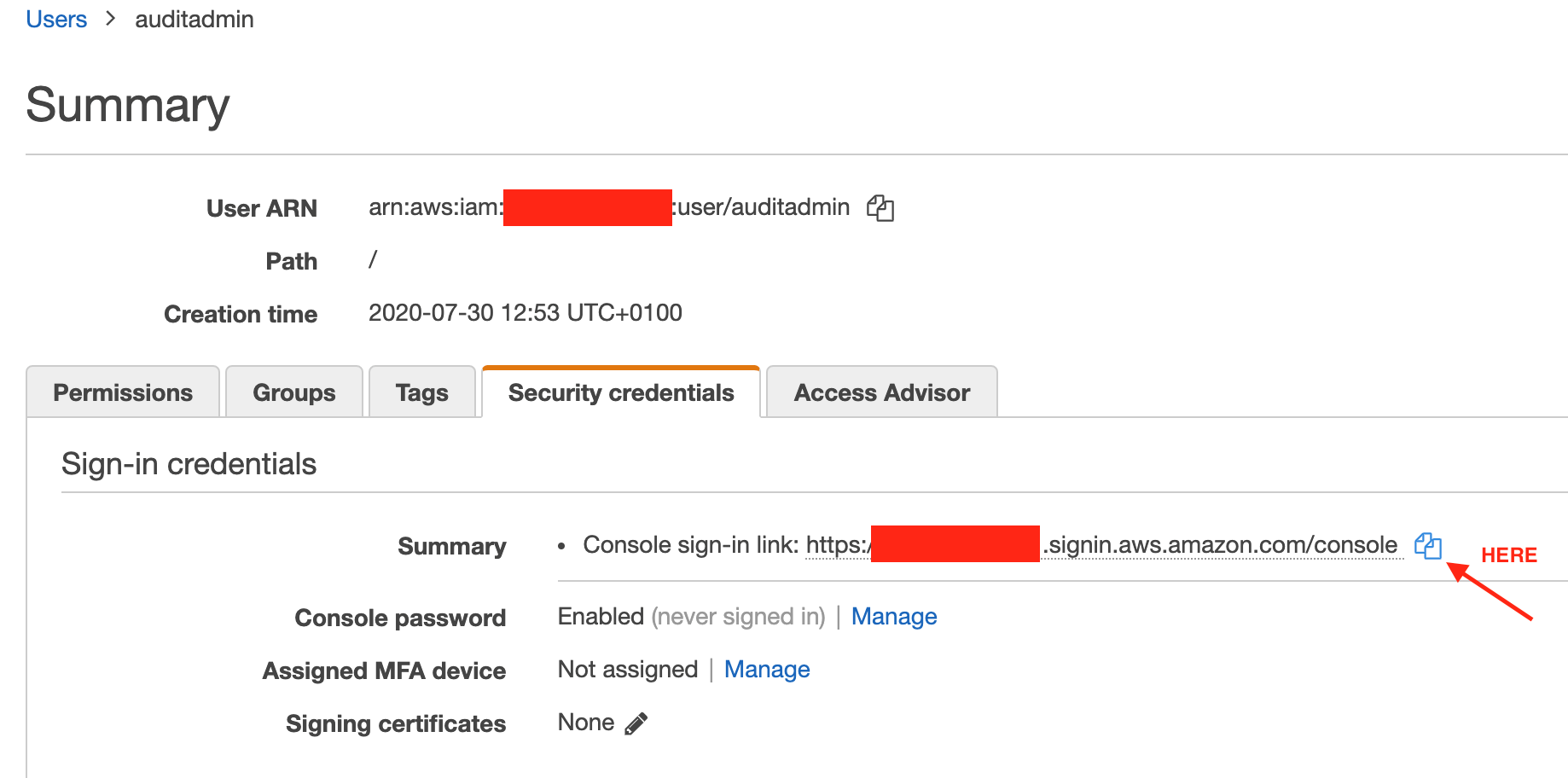The image size is (1568, 778).
Task: Manage the console password
Action: [894, 616]
